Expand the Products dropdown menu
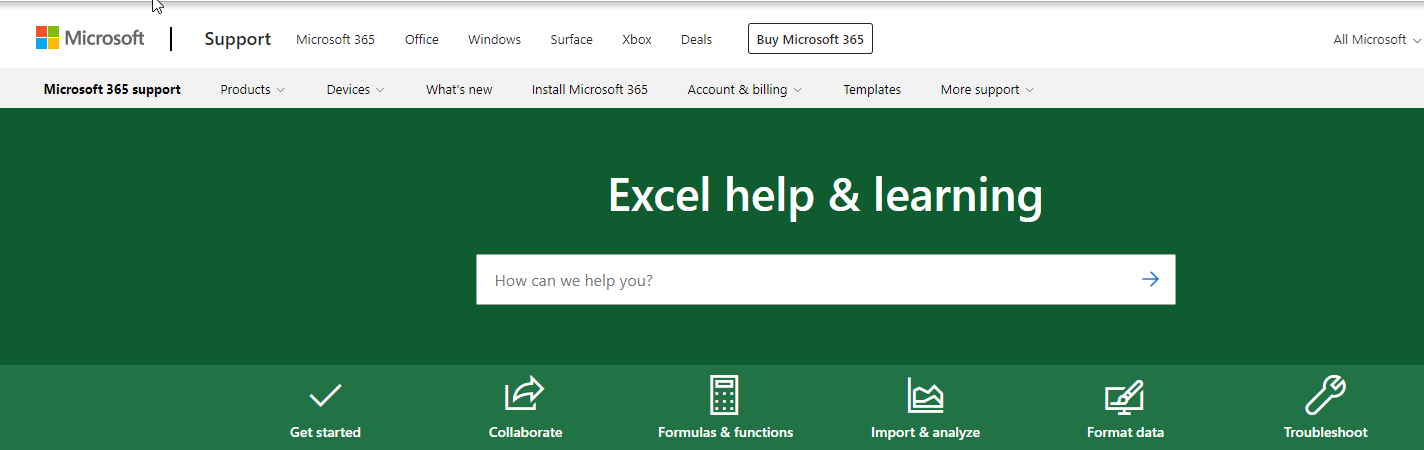1424x450 pixels. pyautogui.click(x=252, y=90)
